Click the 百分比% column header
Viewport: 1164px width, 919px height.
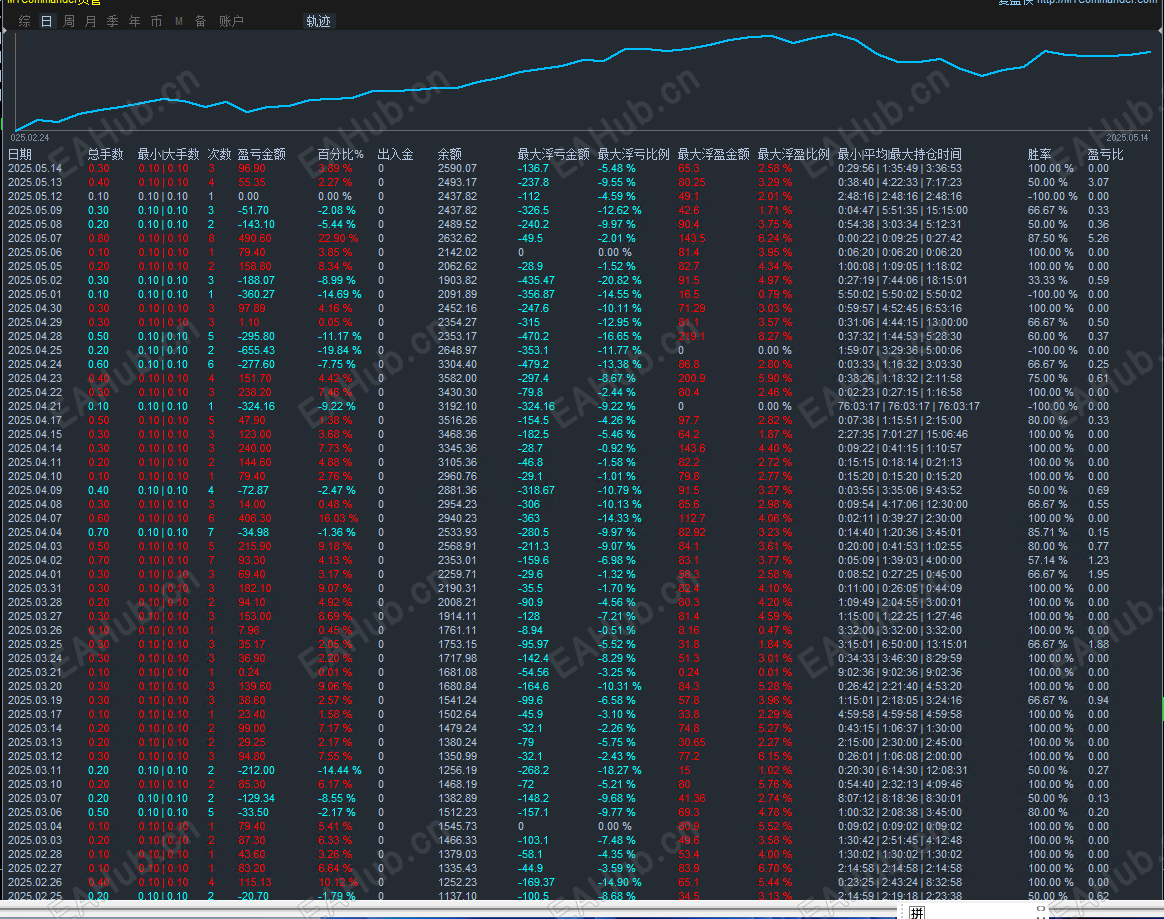341,154
